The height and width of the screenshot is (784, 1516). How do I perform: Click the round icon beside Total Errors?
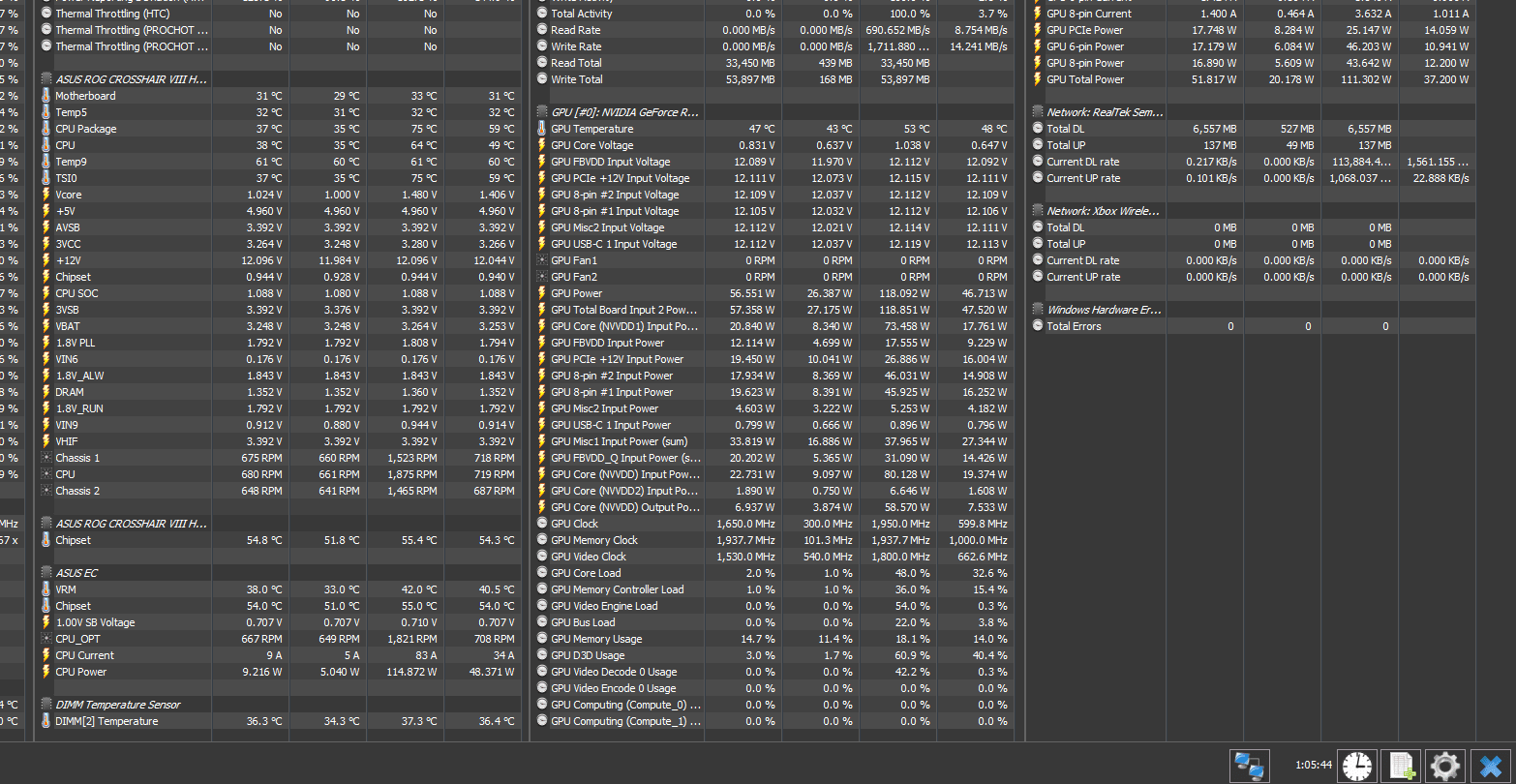coord(1038,326)
